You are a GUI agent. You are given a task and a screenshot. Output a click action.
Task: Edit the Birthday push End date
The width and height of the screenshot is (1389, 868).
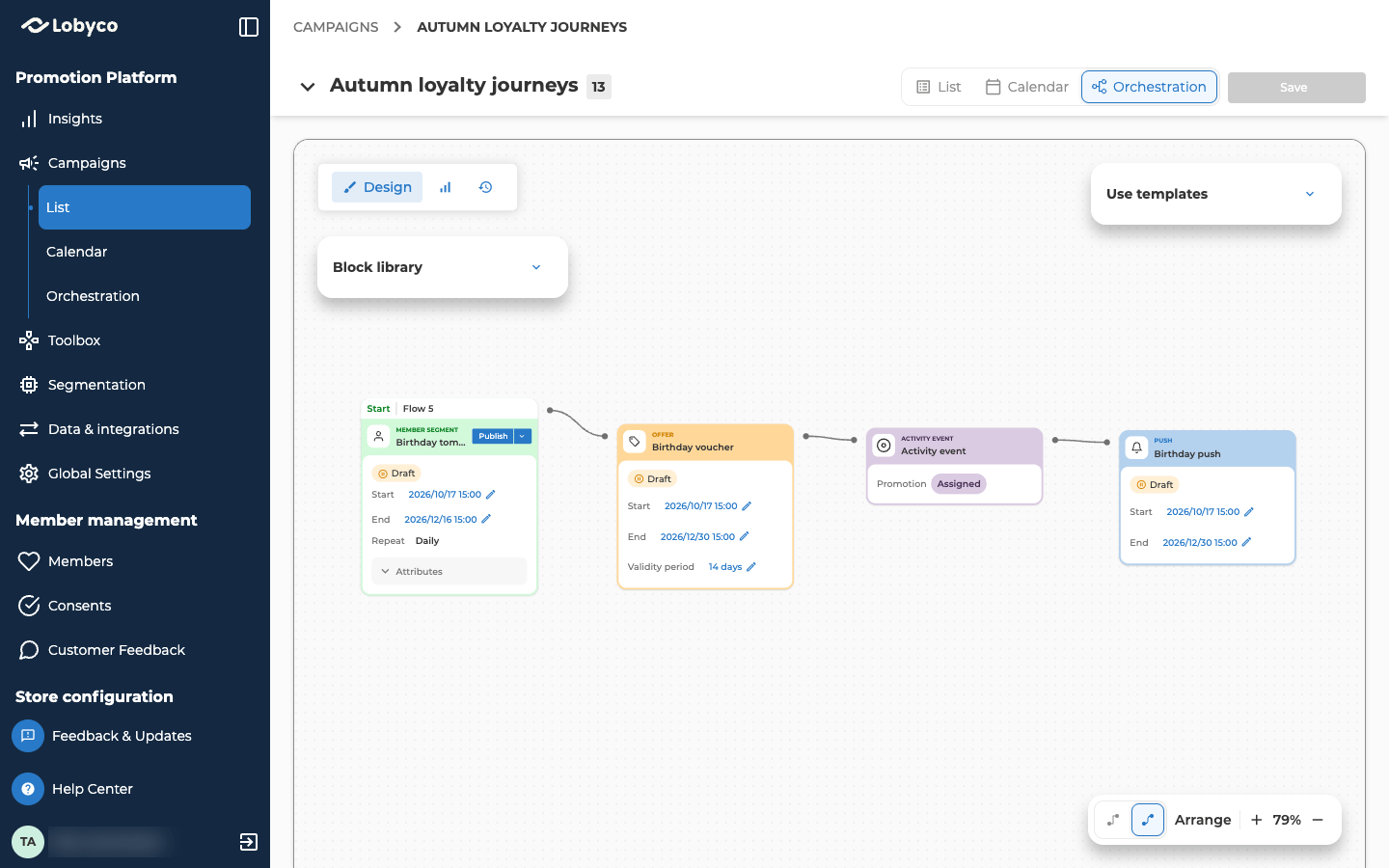click(x=1246, y=542)
